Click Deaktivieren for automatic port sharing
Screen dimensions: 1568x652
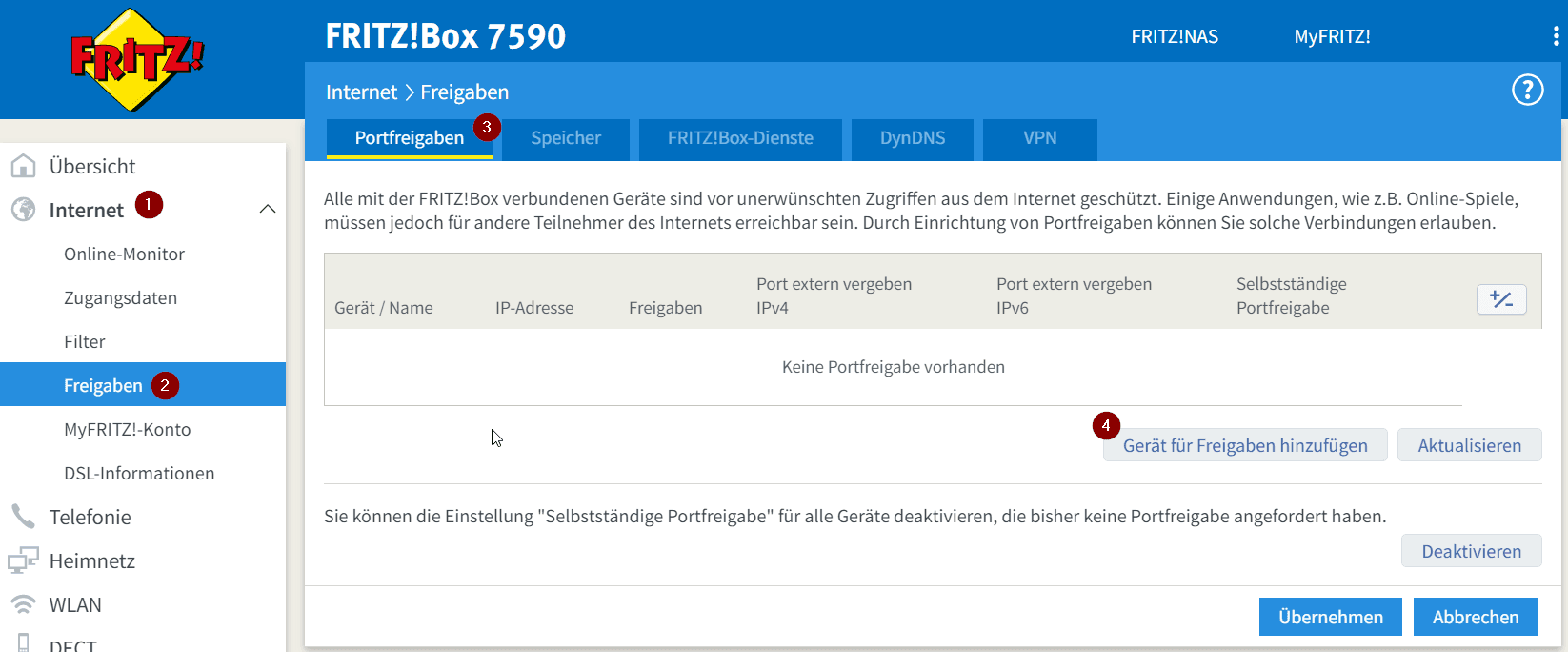tap(1471, 551)
